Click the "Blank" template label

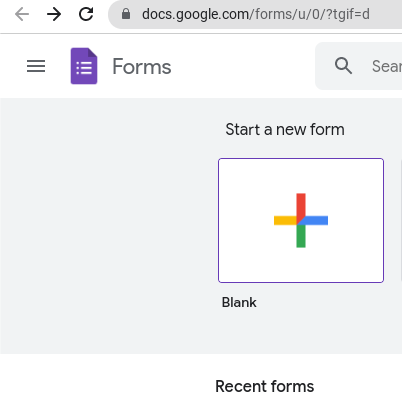[239, 302]
